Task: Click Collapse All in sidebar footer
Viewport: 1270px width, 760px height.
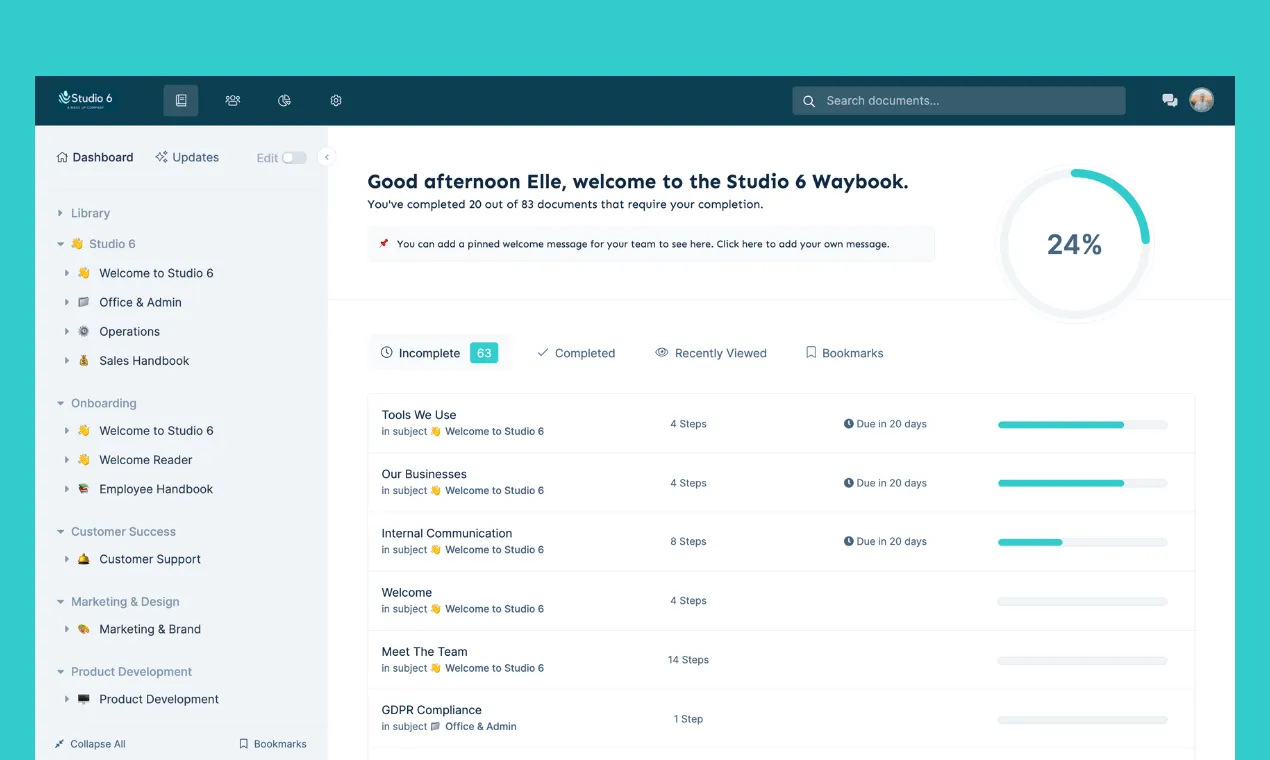Action: click(x=90, y=744)
